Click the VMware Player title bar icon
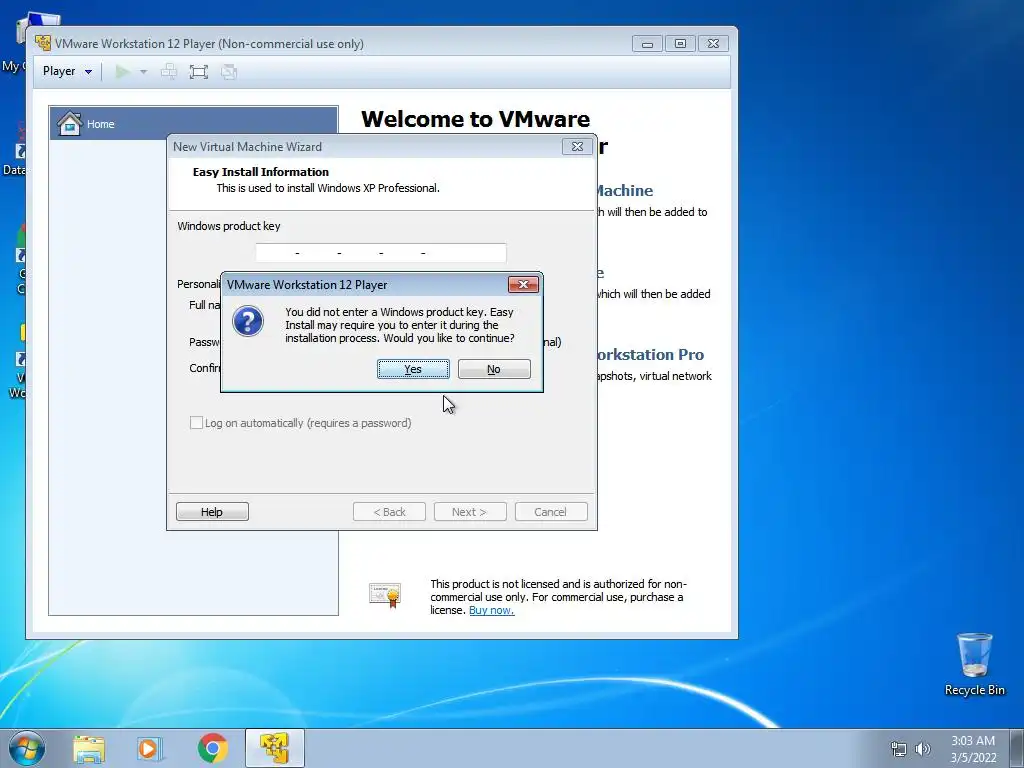 (x=43, y=43)
